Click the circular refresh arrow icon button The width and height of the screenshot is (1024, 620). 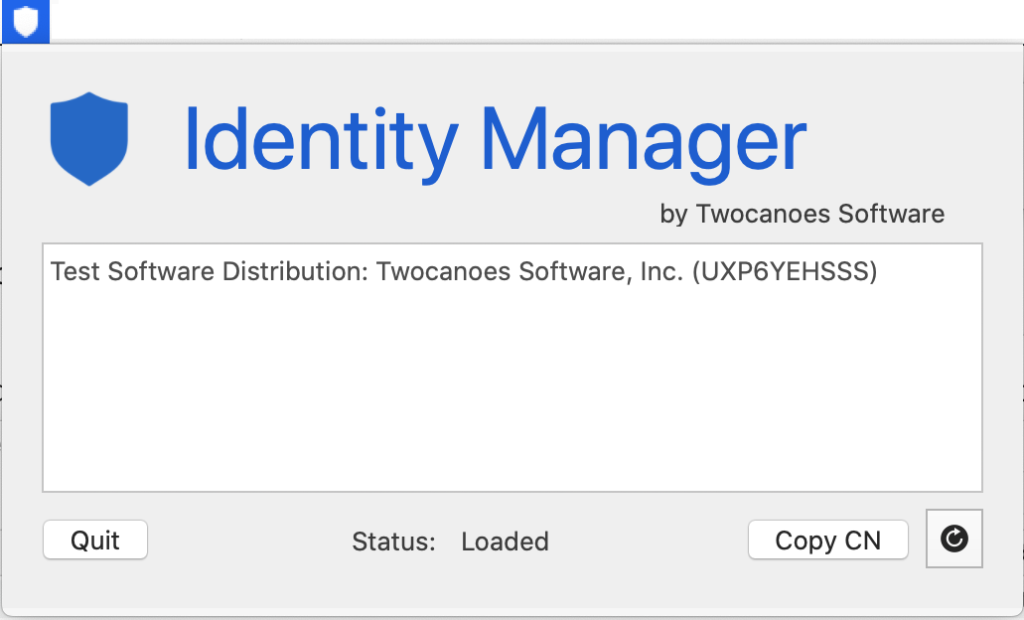(x=954, y=539)
